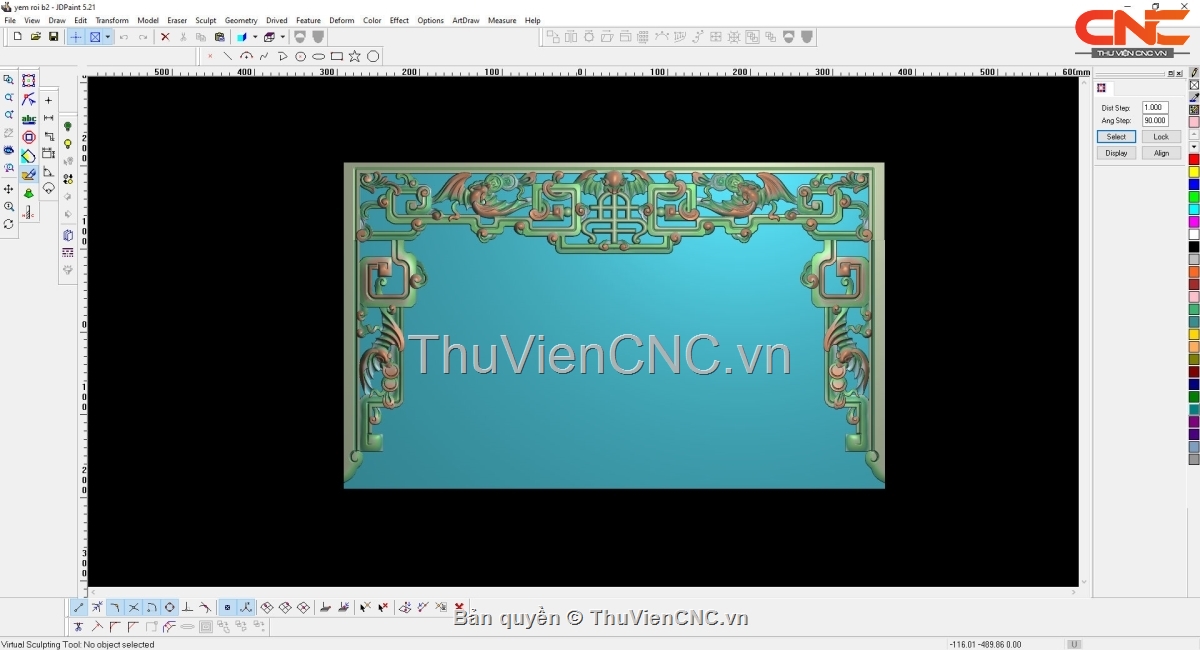Pick the red color swatch
Image resolution: width=1200 pixels, height=650 pixels.
point(1194,160)
